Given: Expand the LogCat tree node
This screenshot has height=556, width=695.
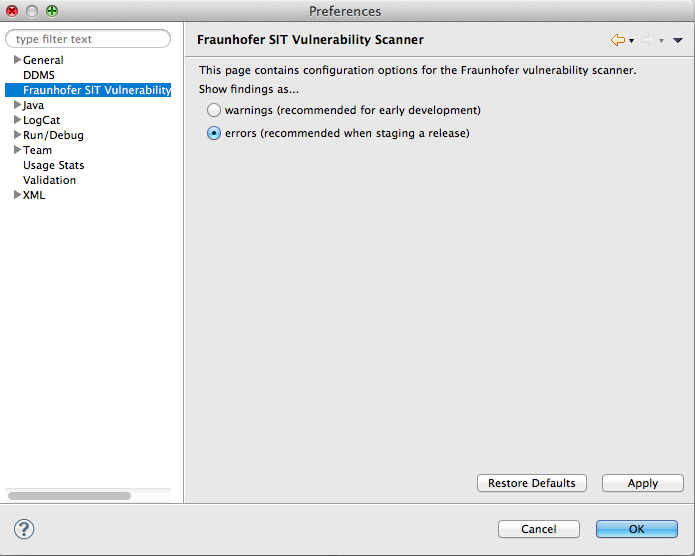Looking at the screenshot, I should click(x=17, y=120).
